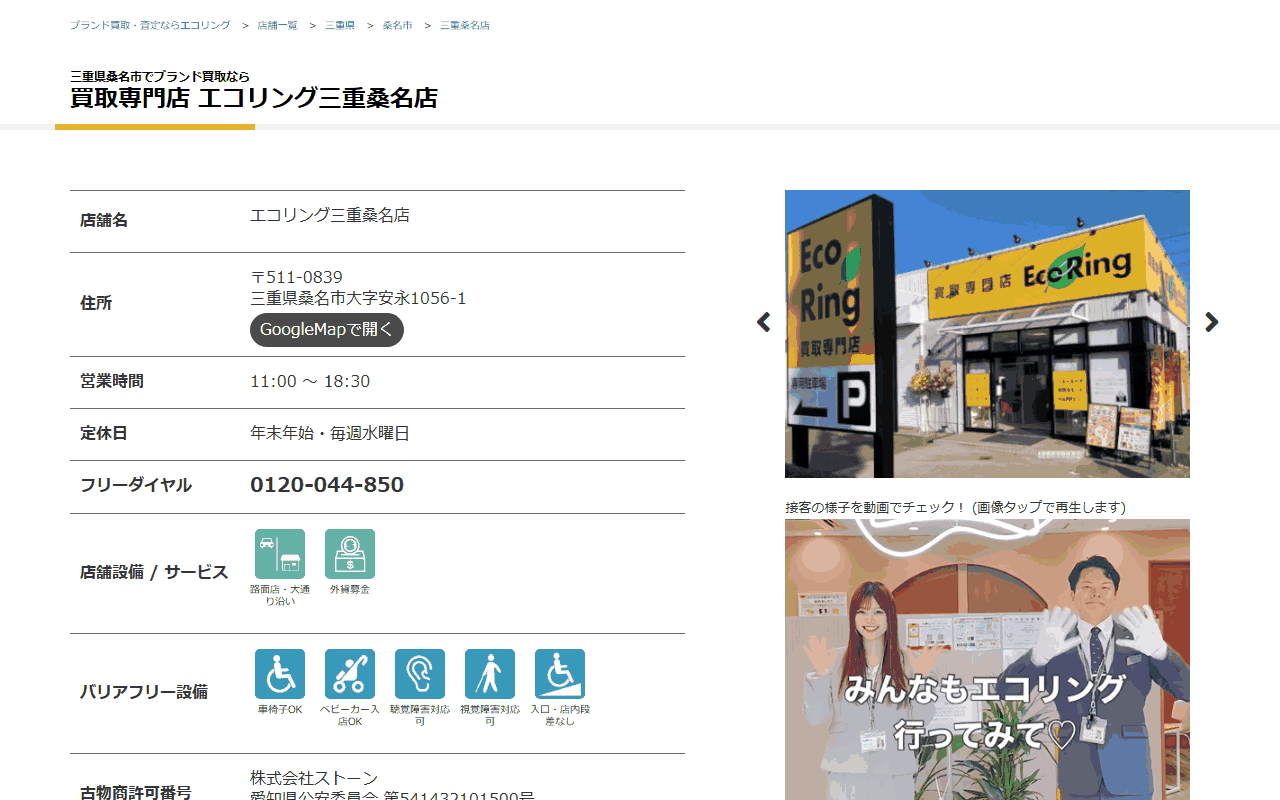Click the company name 株式会社ストーン
The height and width of the screenshot is (800, 1280).
pos(314,778)
